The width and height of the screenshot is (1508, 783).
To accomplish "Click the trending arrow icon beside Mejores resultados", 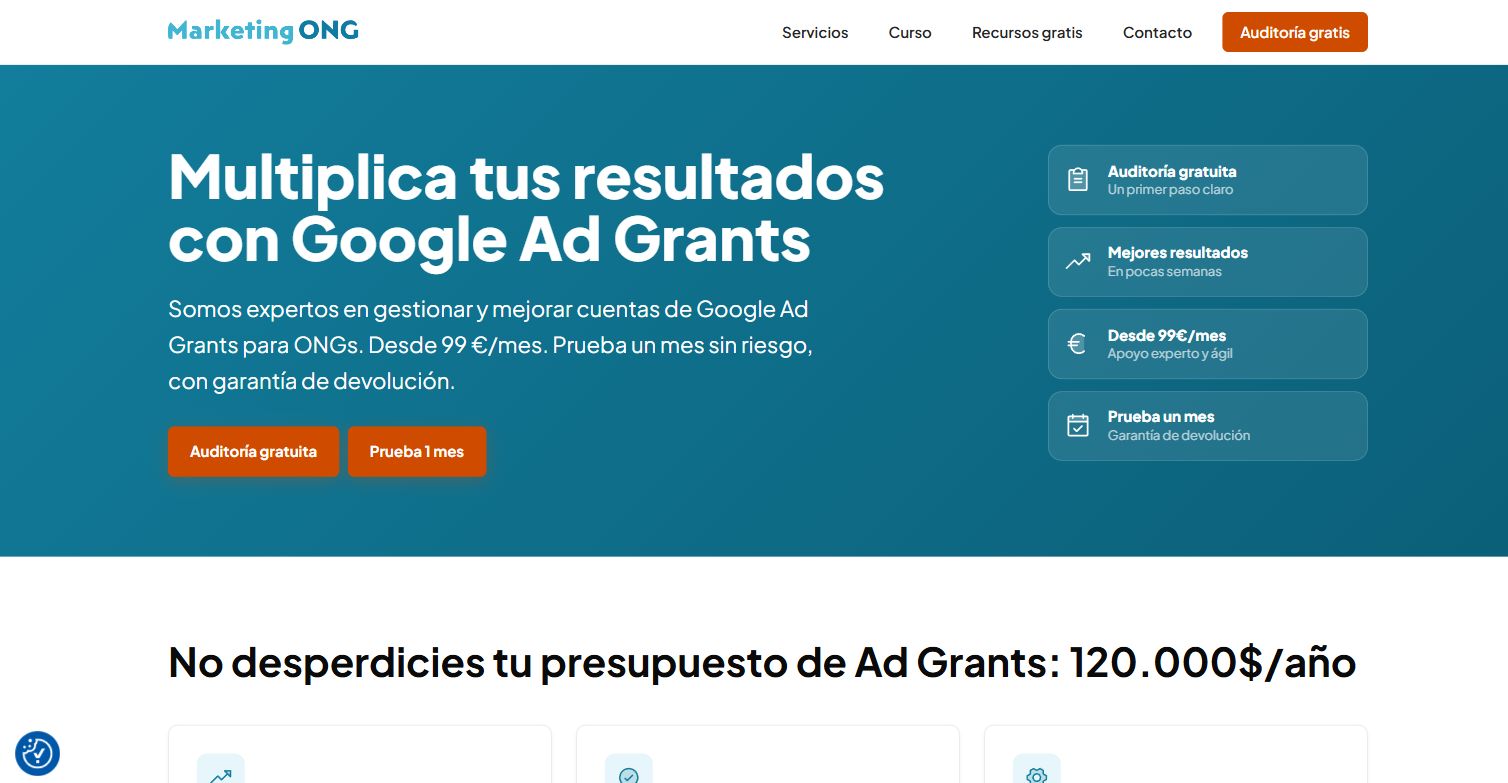I will coord(1078,262).
